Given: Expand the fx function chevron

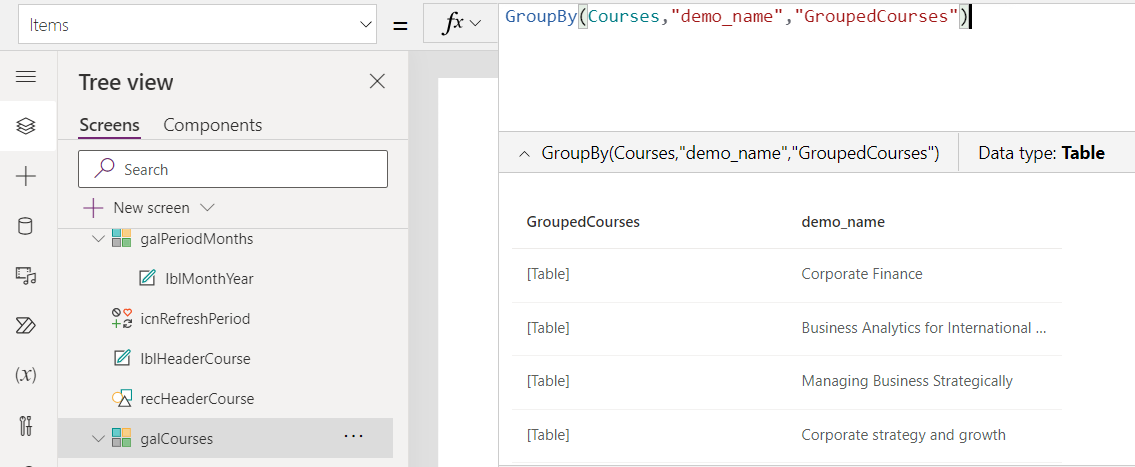Looking at the screenshot, I should click(475, 23).
